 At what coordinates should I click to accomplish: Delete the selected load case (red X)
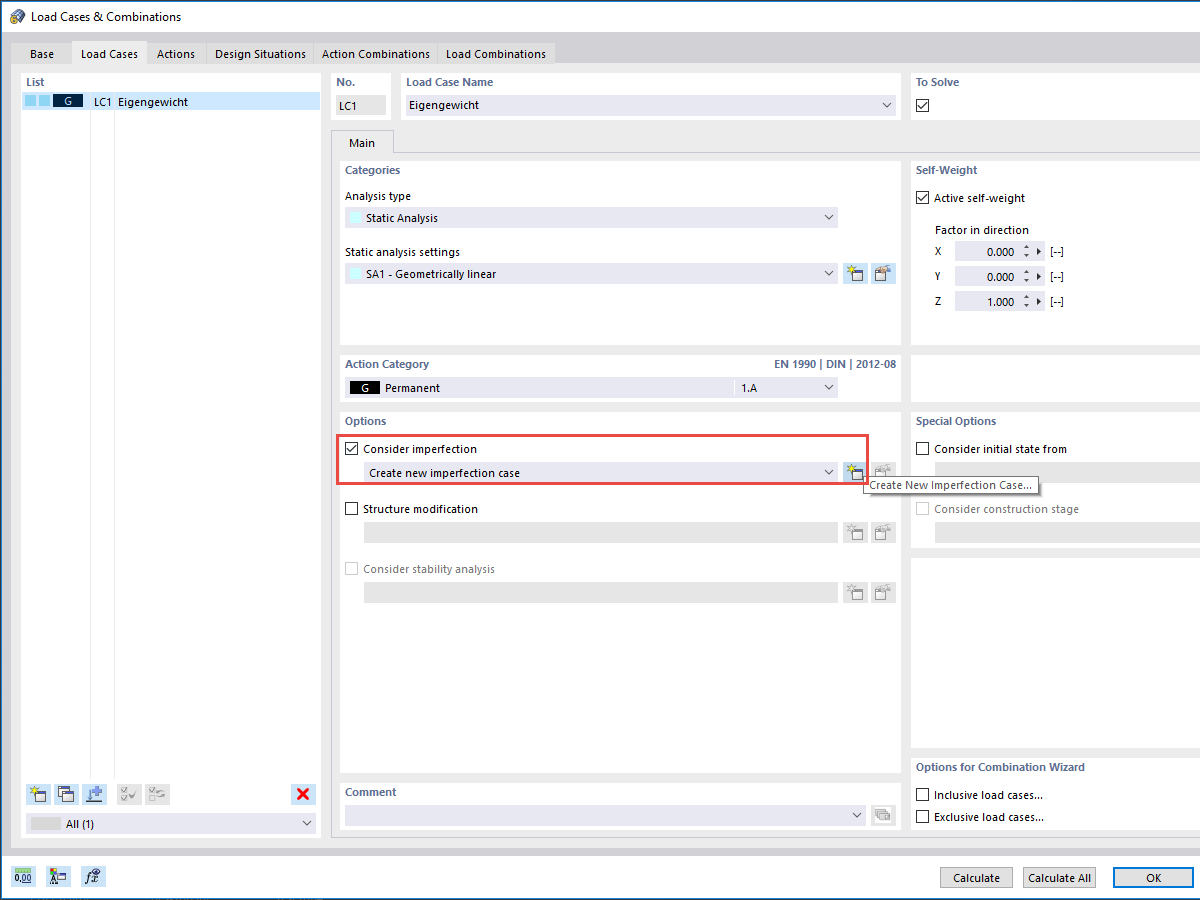click(x=303, y=794)
